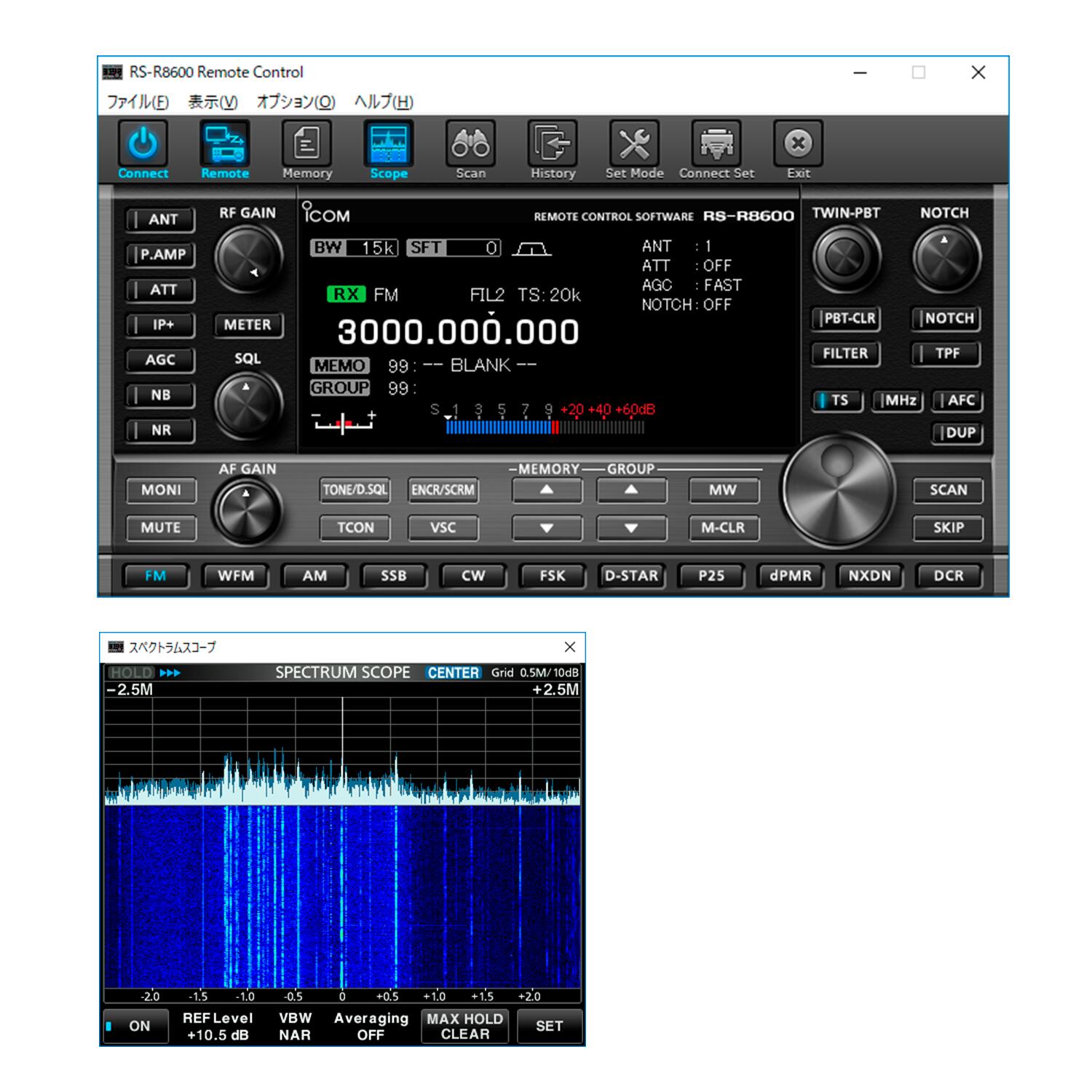Toggle the NR noise reduction button
This screenshot has width=1092, height=1092.
(x=160, y=430)
